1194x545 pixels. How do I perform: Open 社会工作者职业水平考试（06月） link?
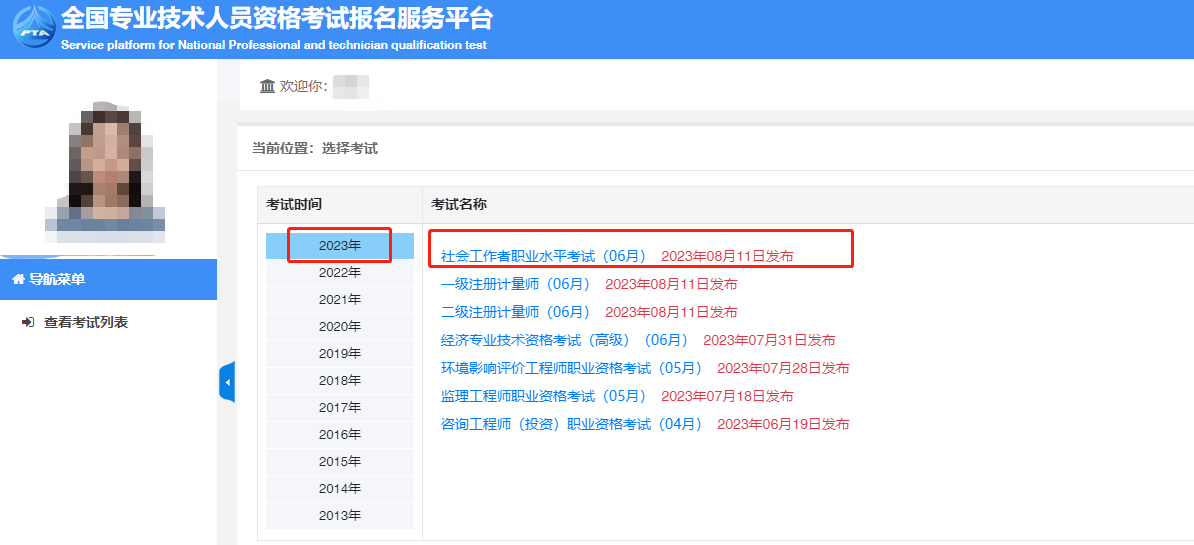click(x=544, y=256)
